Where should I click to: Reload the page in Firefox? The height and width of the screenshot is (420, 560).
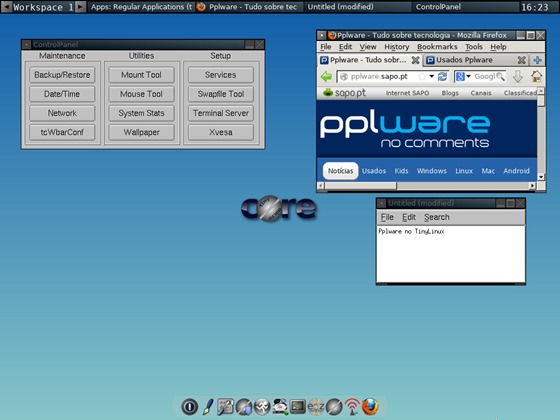point(442,76)
